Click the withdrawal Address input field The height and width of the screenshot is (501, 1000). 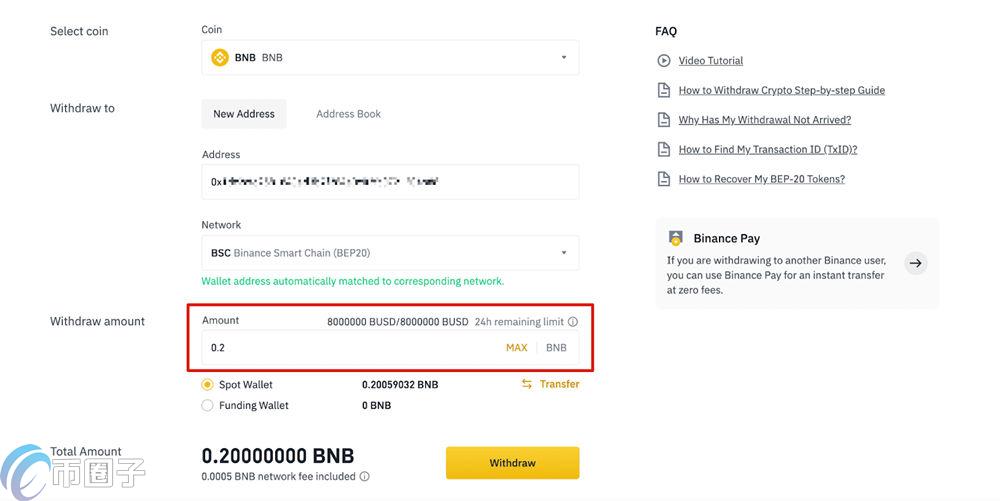tap(390, 182)
